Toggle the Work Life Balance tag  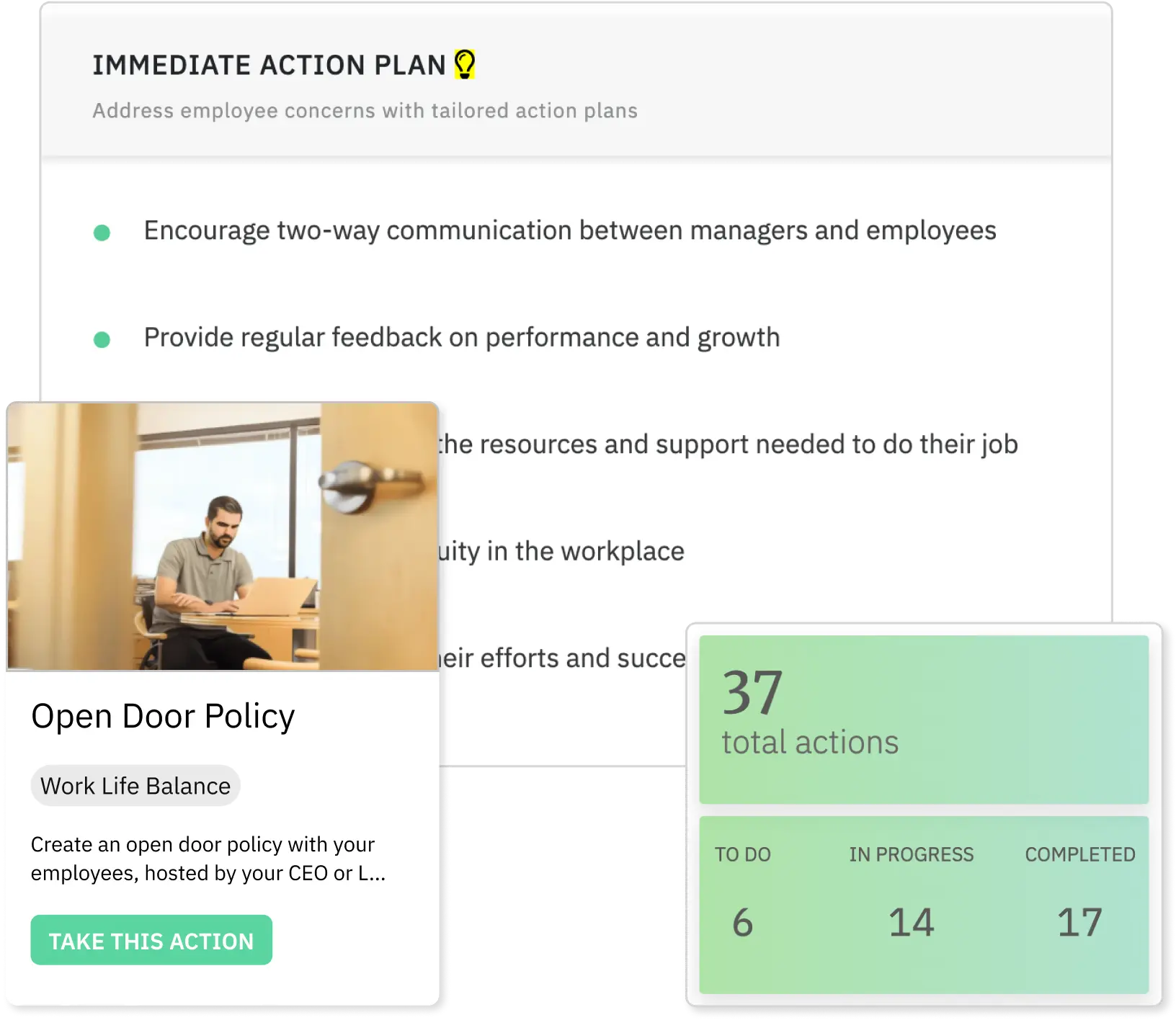pyautogui.click(x=135, y=785)
